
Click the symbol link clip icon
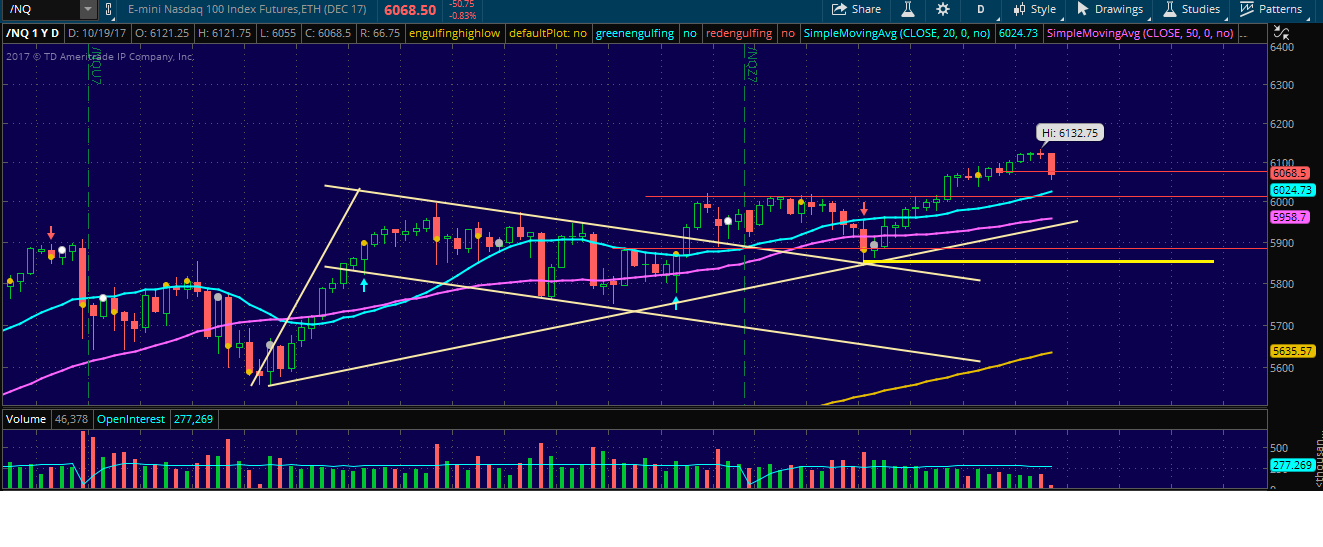coord(111,9)
